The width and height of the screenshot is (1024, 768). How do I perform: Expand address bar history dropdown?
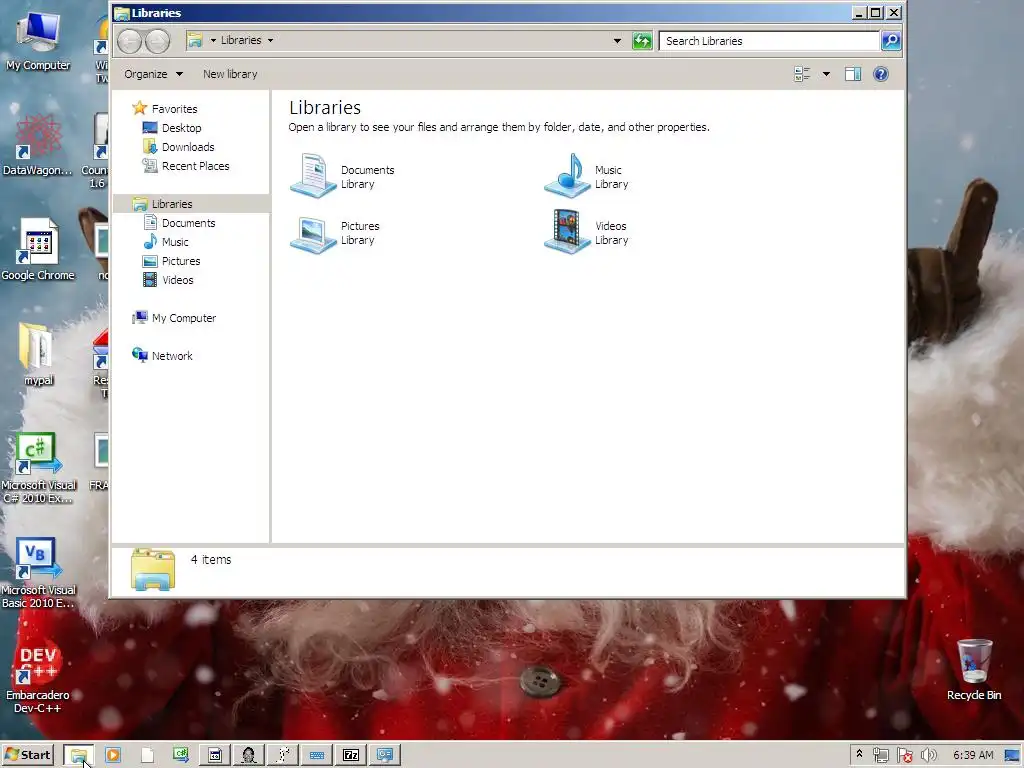pos(617,40)
